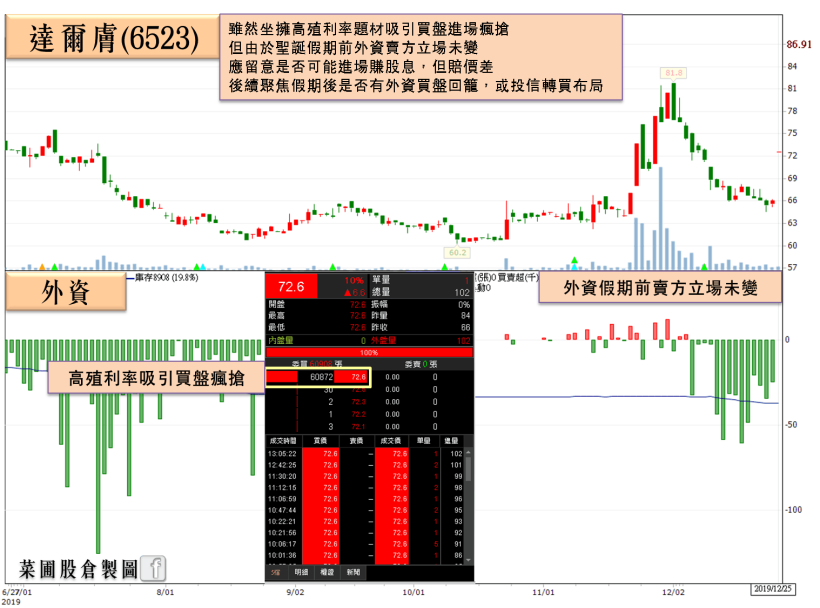Click the 單量 column header in trade list
Screen dimensions: 820x608
coord(424,441)
